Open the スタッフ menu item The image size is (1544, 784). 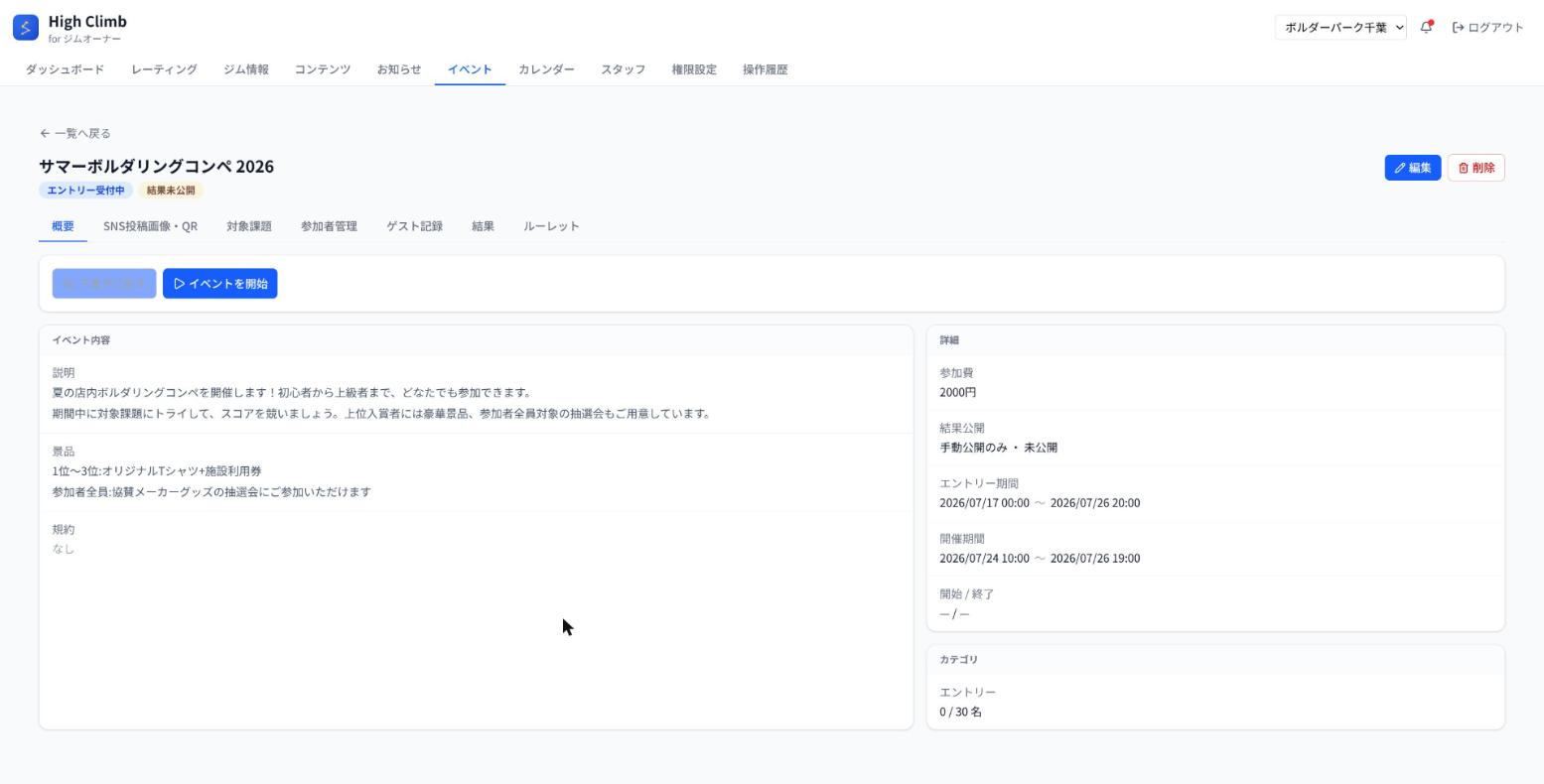[623, 69]
